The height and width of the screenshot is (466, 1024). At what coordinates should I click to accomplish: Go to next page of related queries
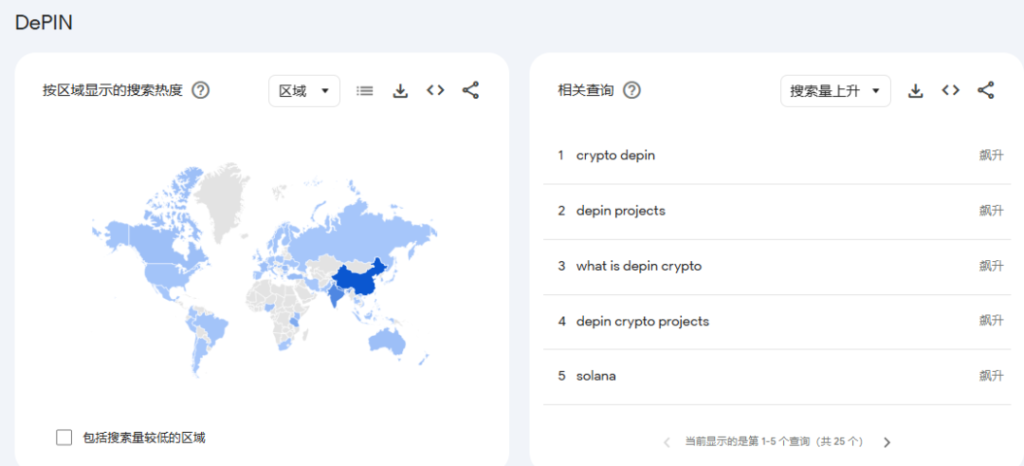coord(886,441)
